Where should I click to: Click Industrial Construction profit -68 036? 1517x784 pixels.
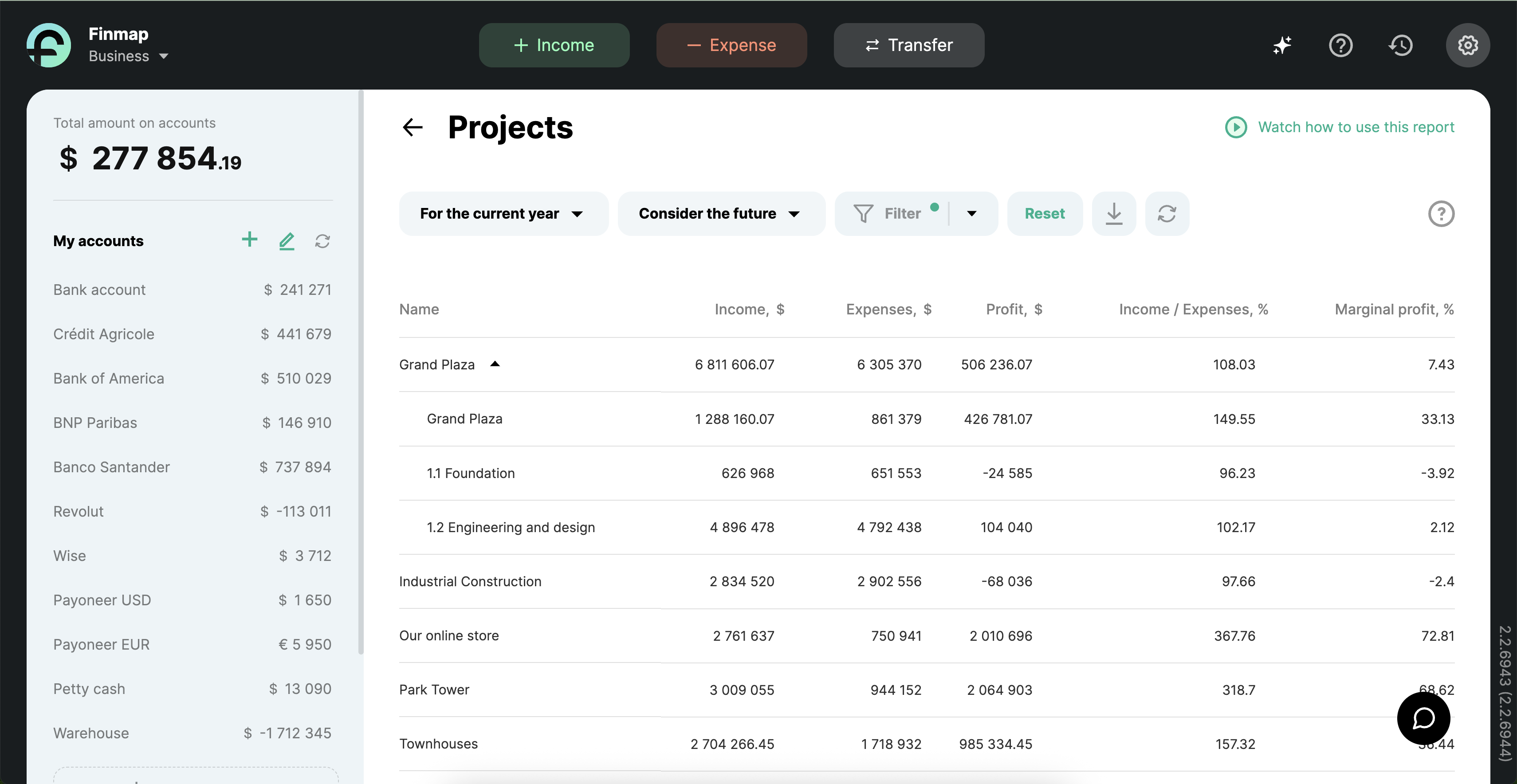1006,581
